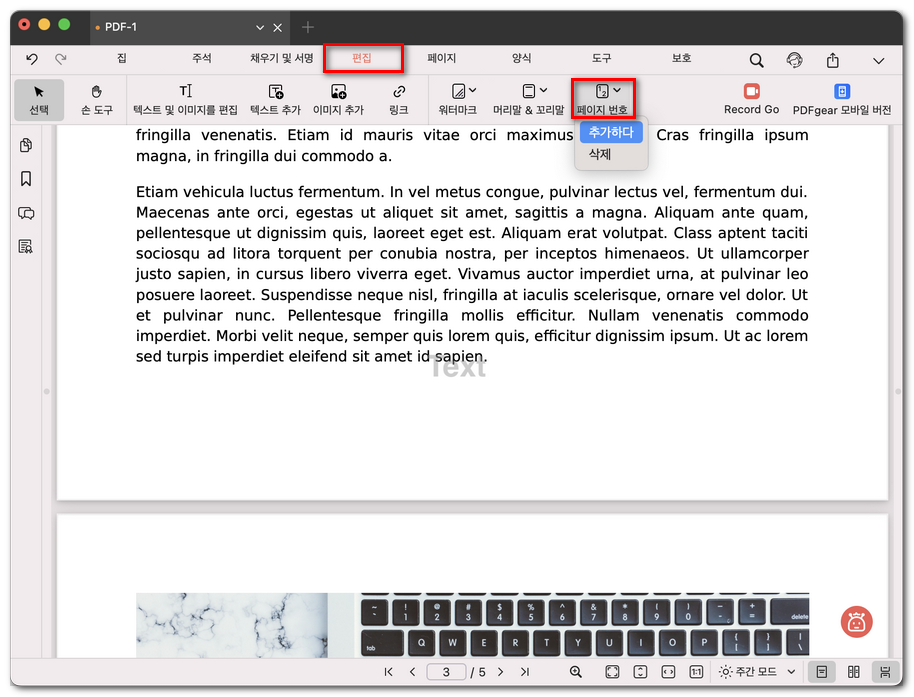Choose 삭제 from page number menu
The height and width of the screenshot is (697, 914).
click(600, 155)
